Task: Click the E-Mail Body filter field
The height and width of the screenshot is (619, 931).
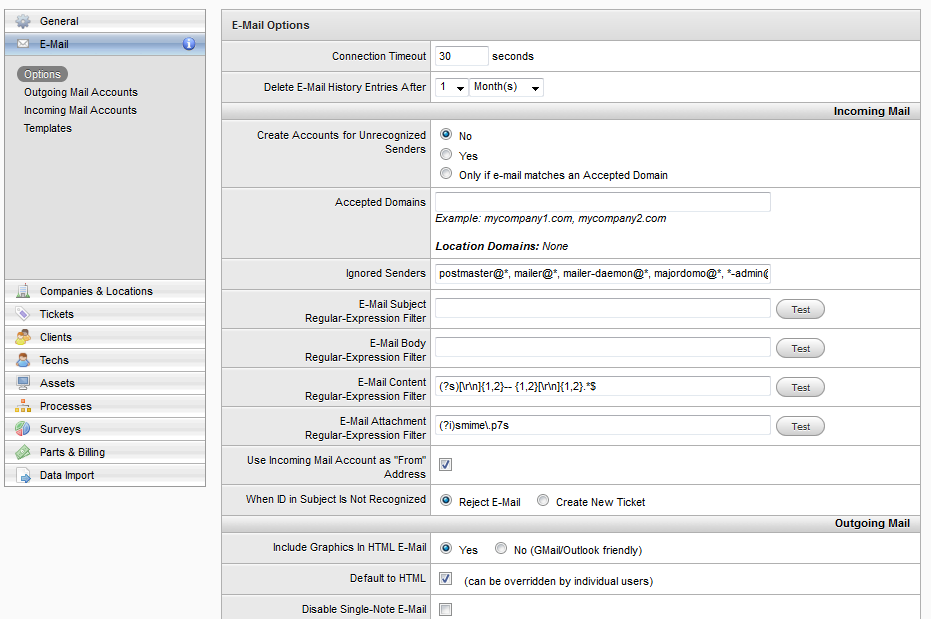Action: coord(603,347)
